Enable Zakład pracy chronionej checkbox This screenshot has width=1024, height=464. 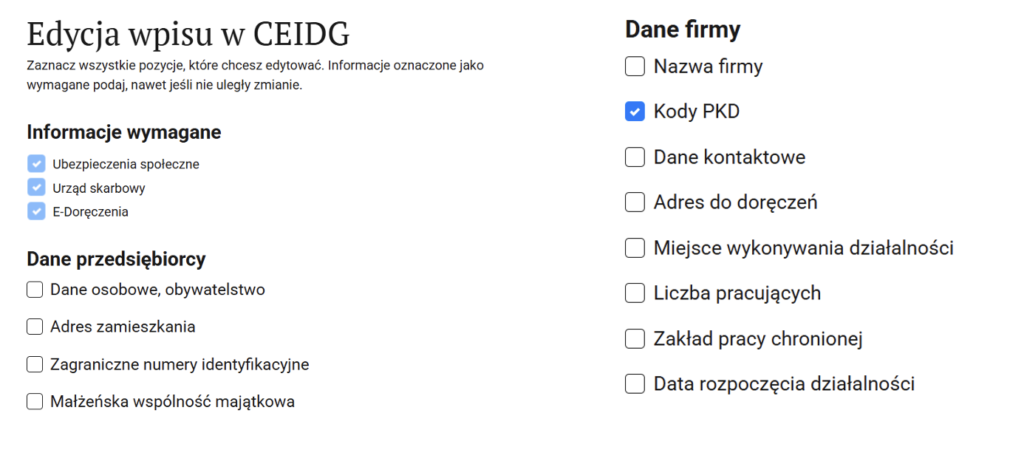[634, 339]
